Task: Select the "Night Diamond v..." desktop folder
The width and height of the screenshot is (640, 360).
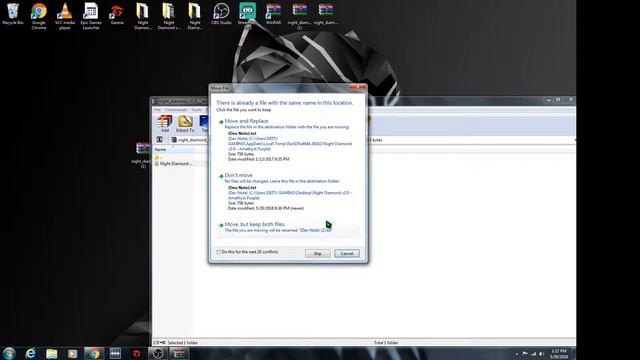Action: (x=169, y=16)
